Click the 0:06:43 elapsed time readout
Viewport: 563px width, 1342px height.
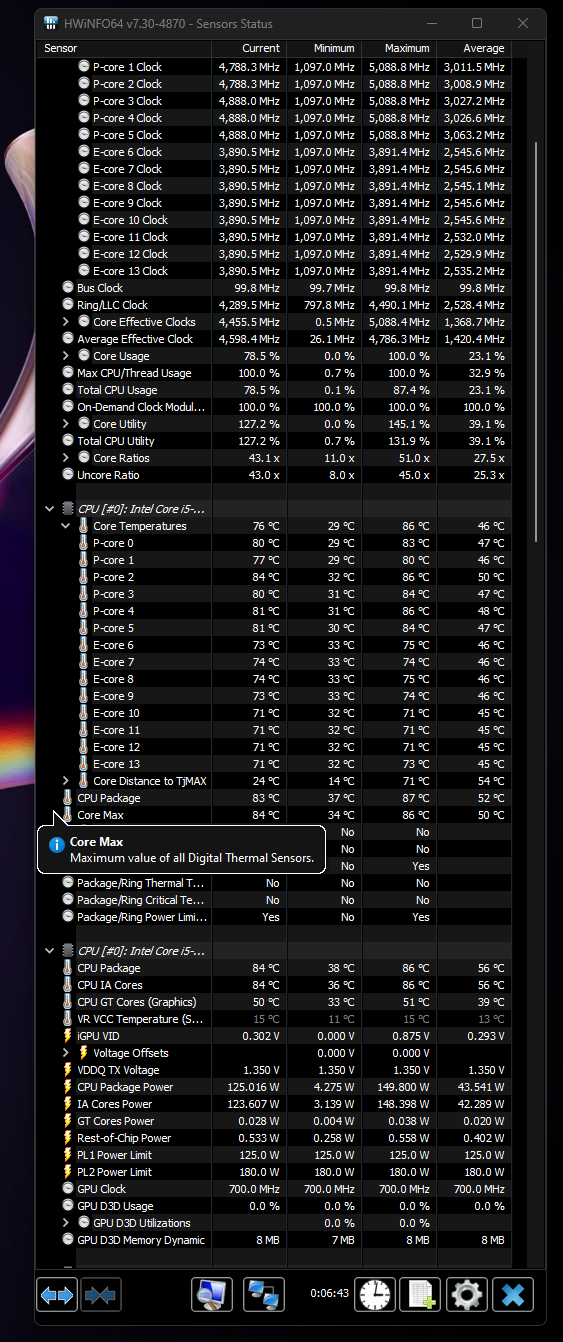click(x=329, y=1293)
